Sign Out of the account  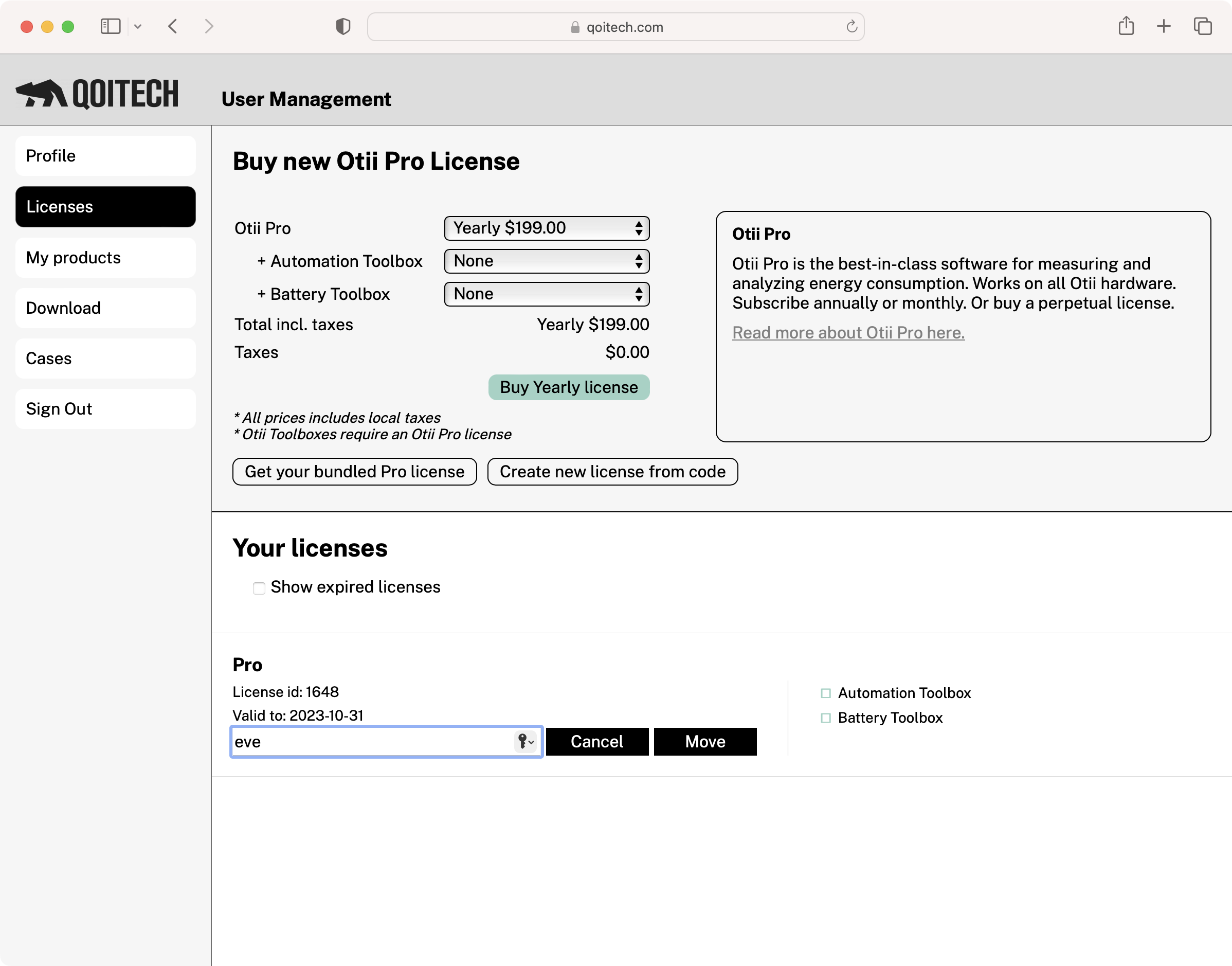tap(105, 408)
